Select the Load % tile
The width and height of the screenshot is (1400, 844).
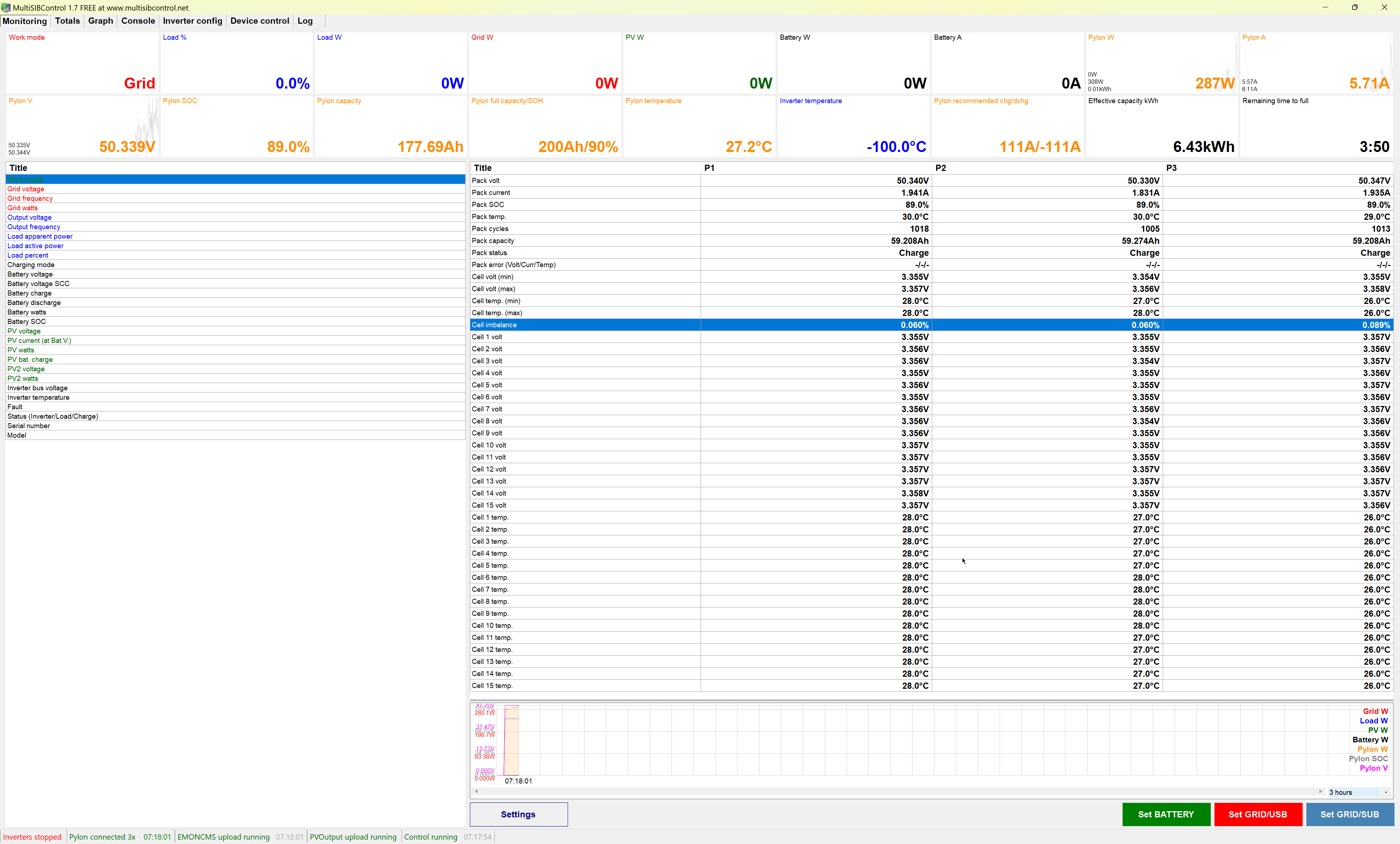click(236, 62)
